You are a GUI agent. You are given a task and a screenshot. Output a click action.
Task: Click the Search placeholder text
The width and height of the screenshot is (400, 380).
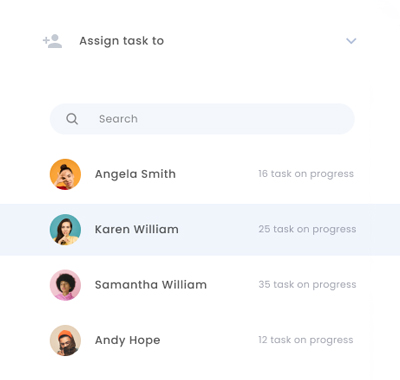click(118, 119)
